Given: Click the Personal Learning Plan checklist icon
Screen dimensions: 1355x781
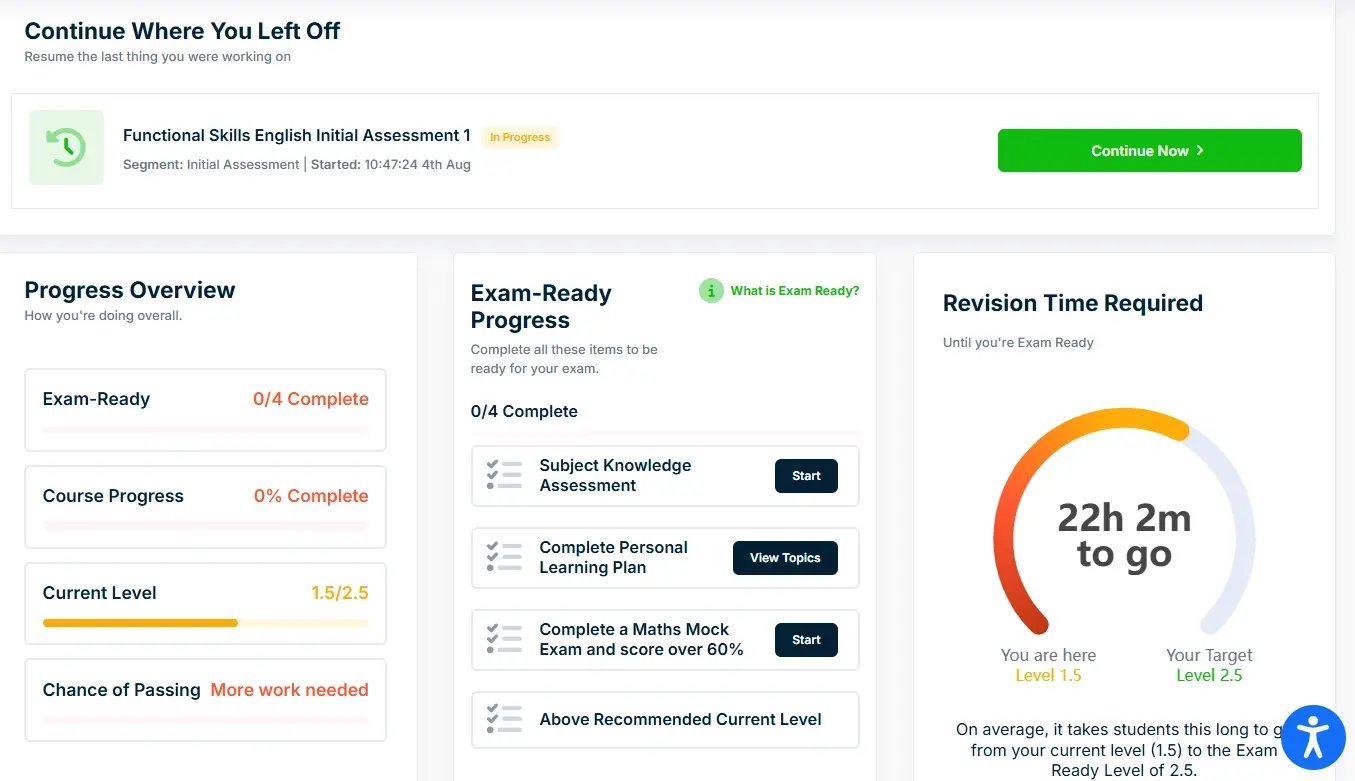Looking at the screenshot, I should [504, 557].
